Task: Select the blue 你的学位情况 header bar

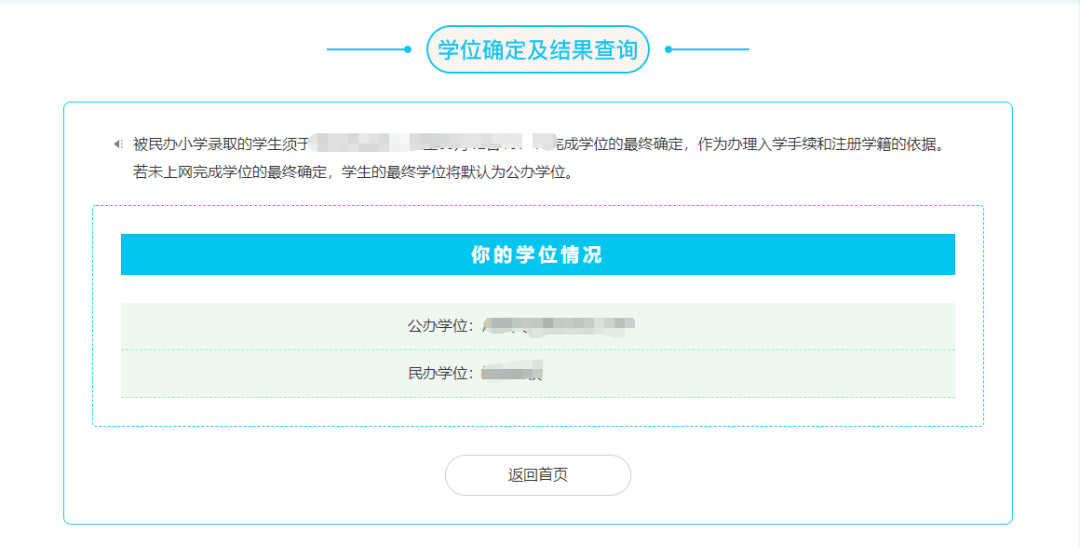Action: point(538,255)
